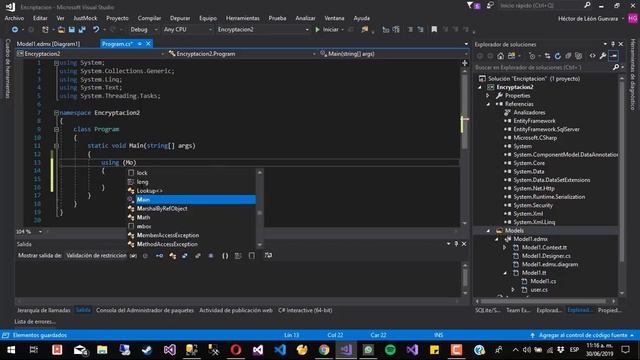Select Lookup<> in the IntelliSense list
The height and width of the screenshot is (360, 640).
[x=191, y=191]
